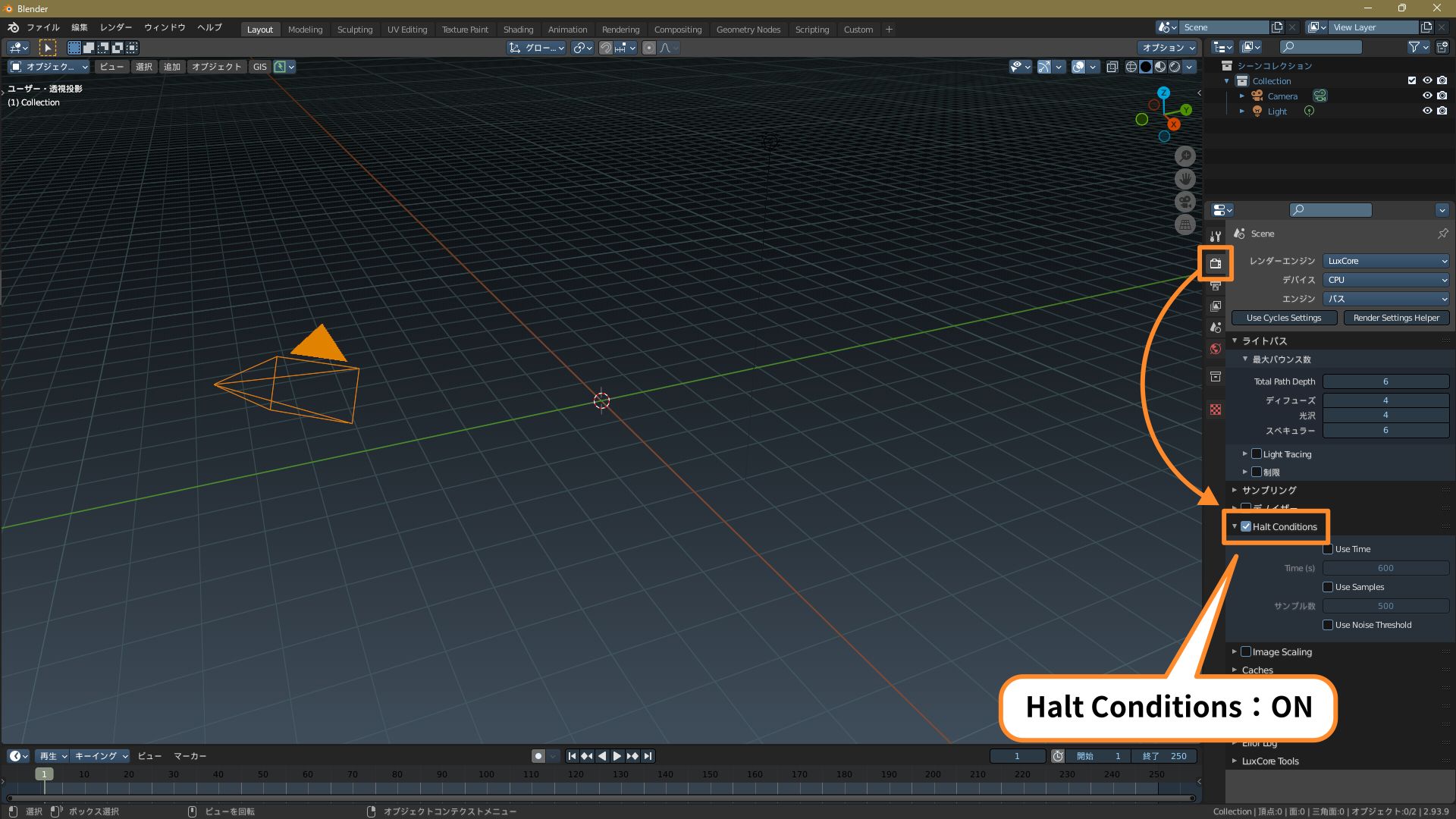Open the World properties tab icon
Viewport: 1456px width, 819px height.
pyautogui.click(x=1216, y=349)
